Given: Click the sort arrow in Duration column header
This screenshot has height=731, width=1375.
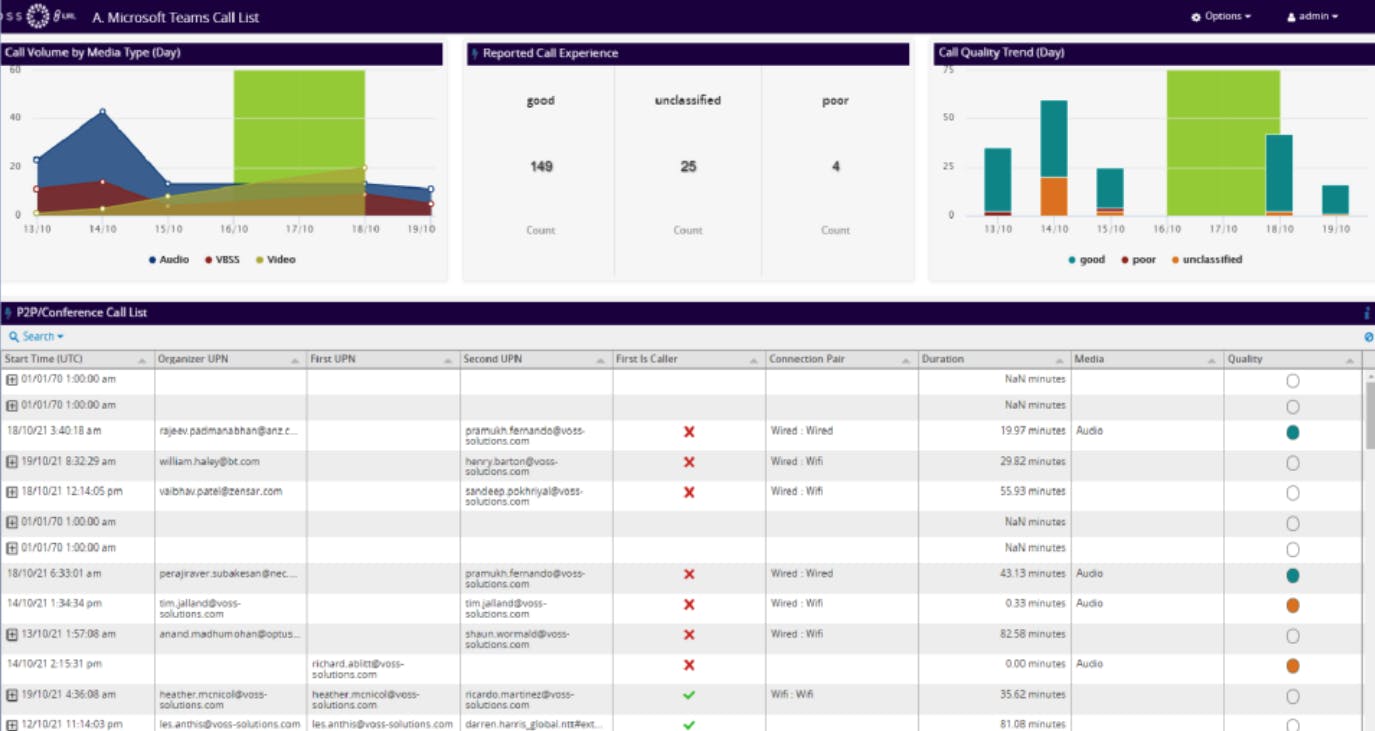Looking at the screenshot, I should (1059, 360).
